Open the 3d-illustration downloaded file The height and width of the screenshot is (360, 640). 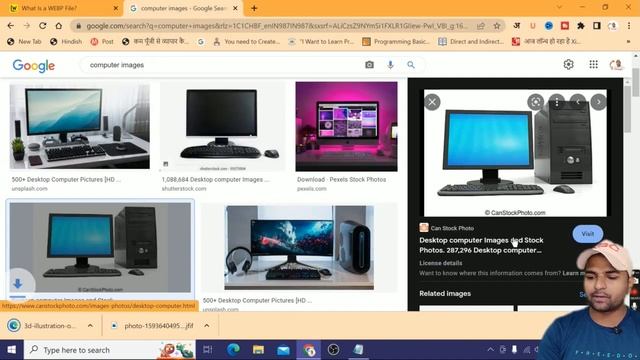tap(42, 326)
